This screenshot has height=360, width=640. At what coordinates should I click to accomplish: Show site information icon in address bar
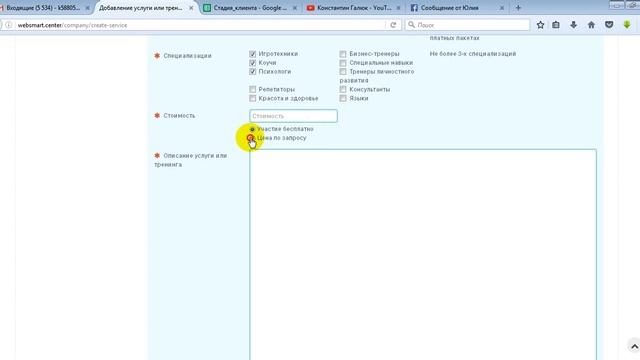(9, 25)
